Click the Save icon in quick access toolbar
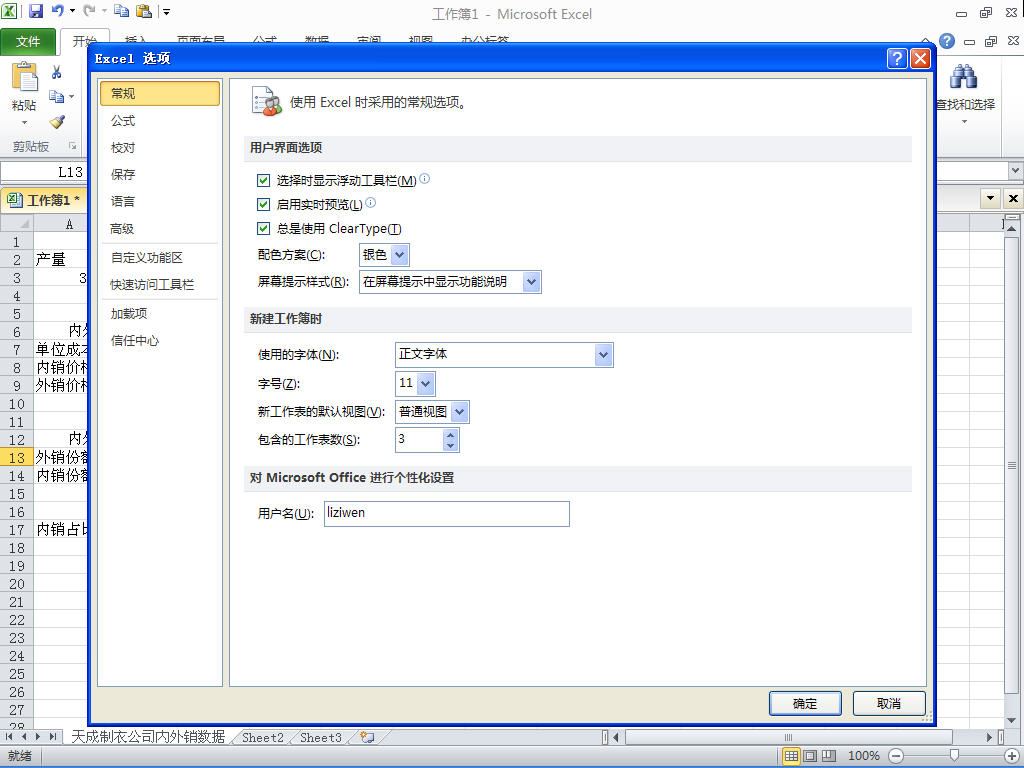 (x=35, y=11)
